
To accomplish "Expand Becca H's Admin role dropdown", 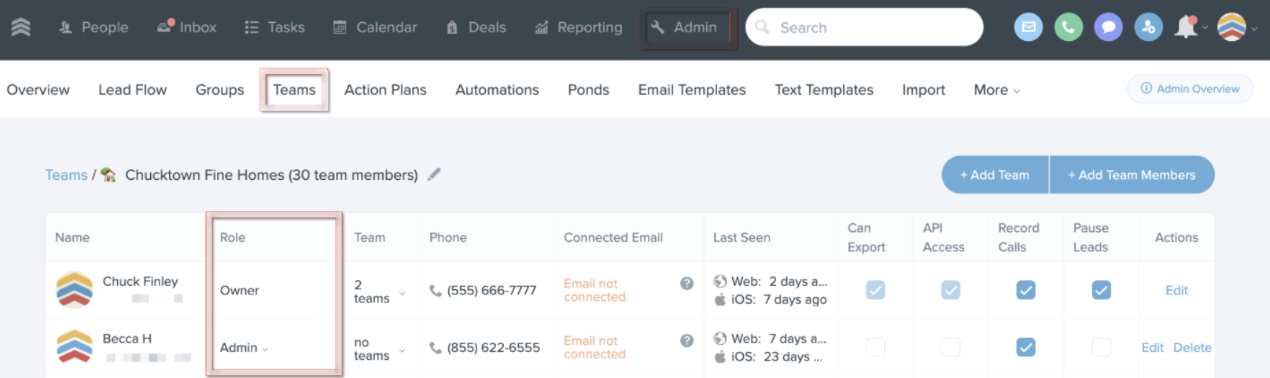I will (x=245, y=348).
